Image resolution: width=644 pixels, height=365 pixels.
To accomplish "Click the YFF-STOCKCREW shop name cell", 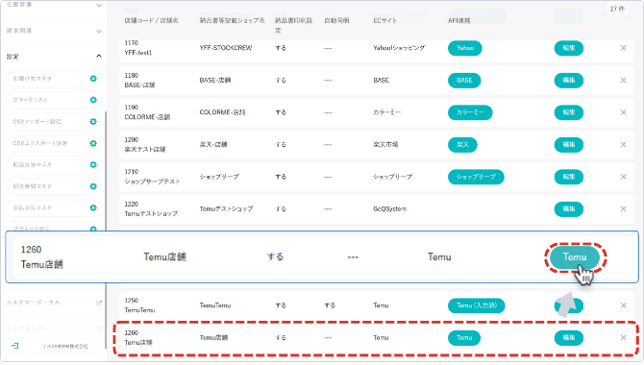I will 225,48.
